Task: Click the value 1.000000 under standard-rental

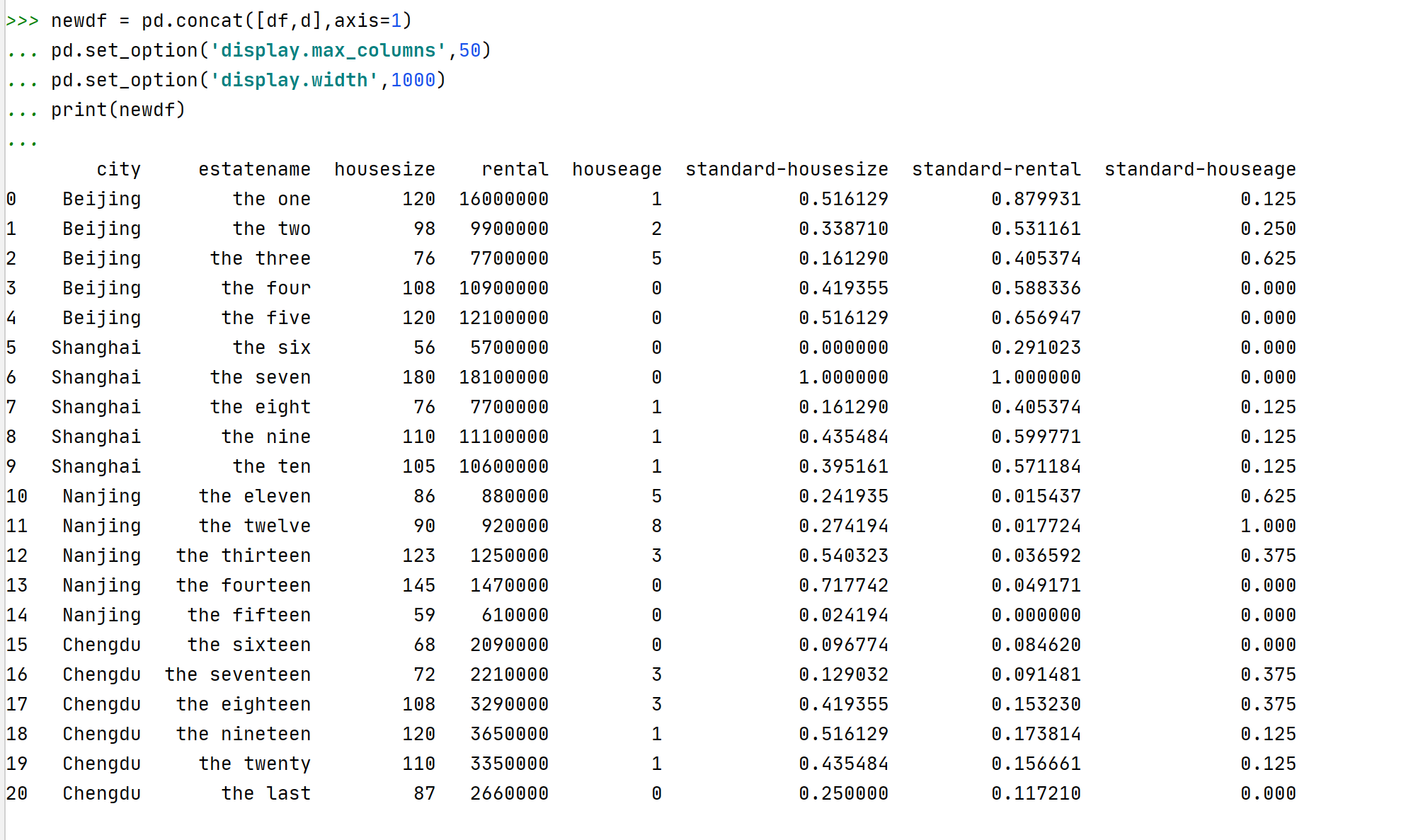Action: tap(1036, 378)
